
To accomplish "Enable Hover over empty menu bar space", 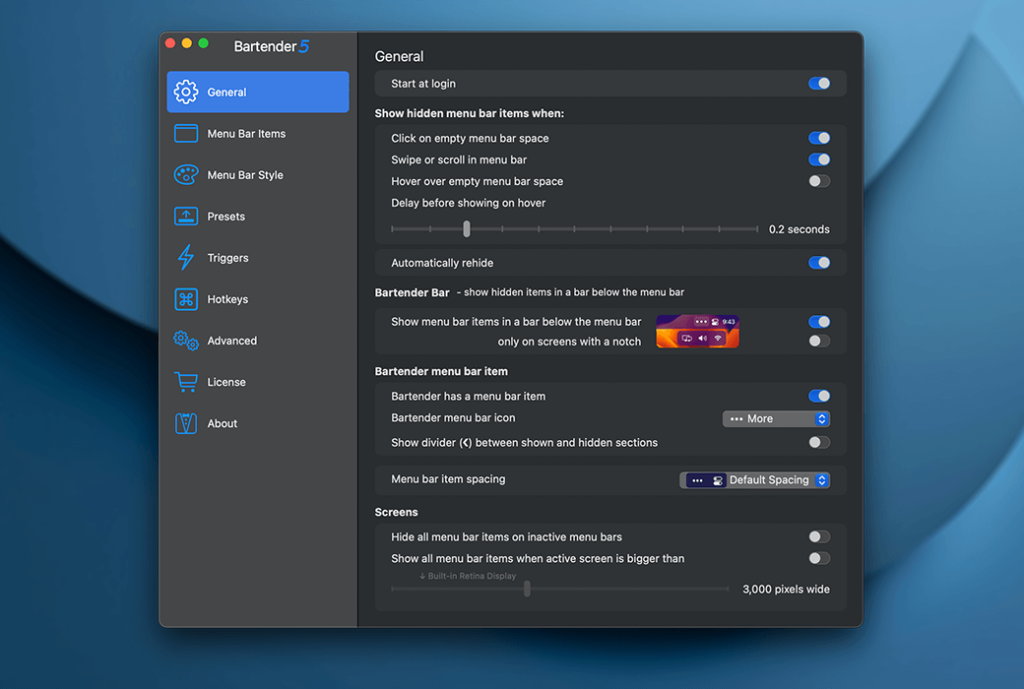I will pos(819,181).
